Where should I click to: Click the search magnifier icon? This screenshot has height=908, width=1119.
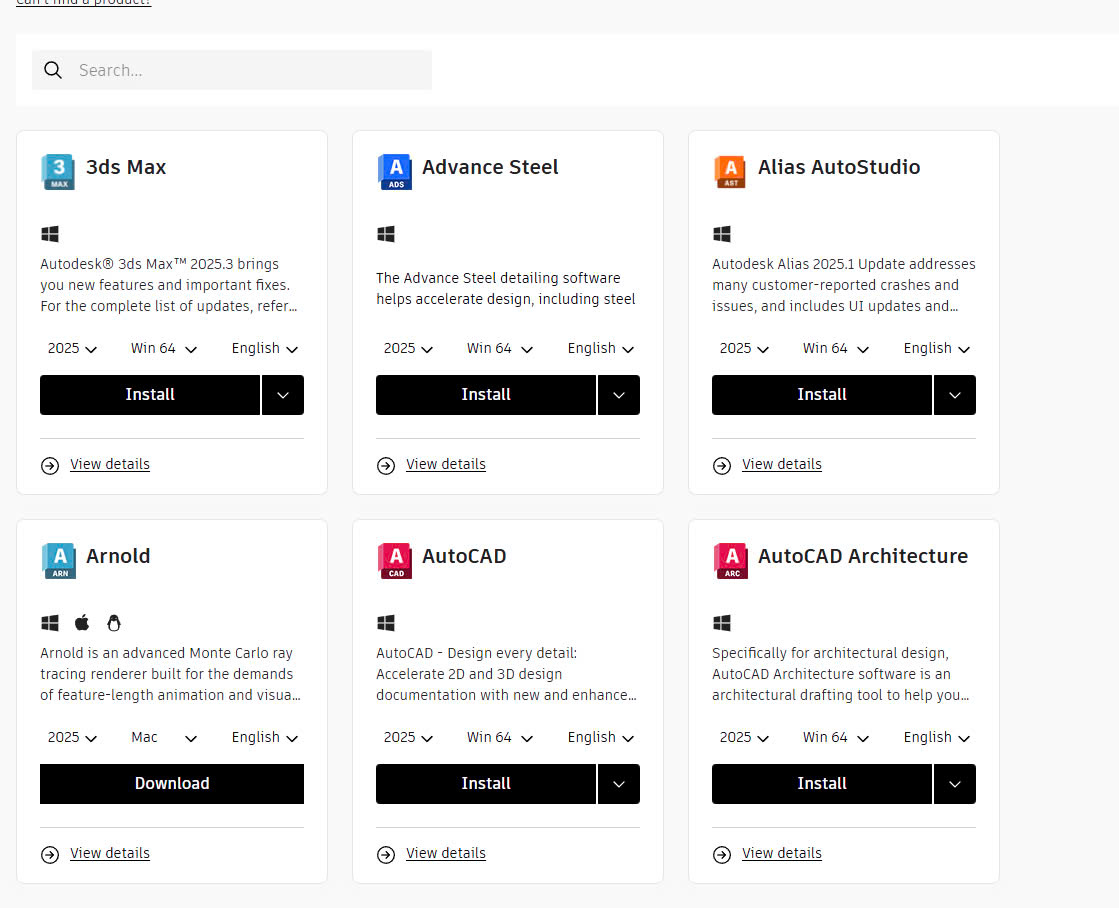click(53, 70)
